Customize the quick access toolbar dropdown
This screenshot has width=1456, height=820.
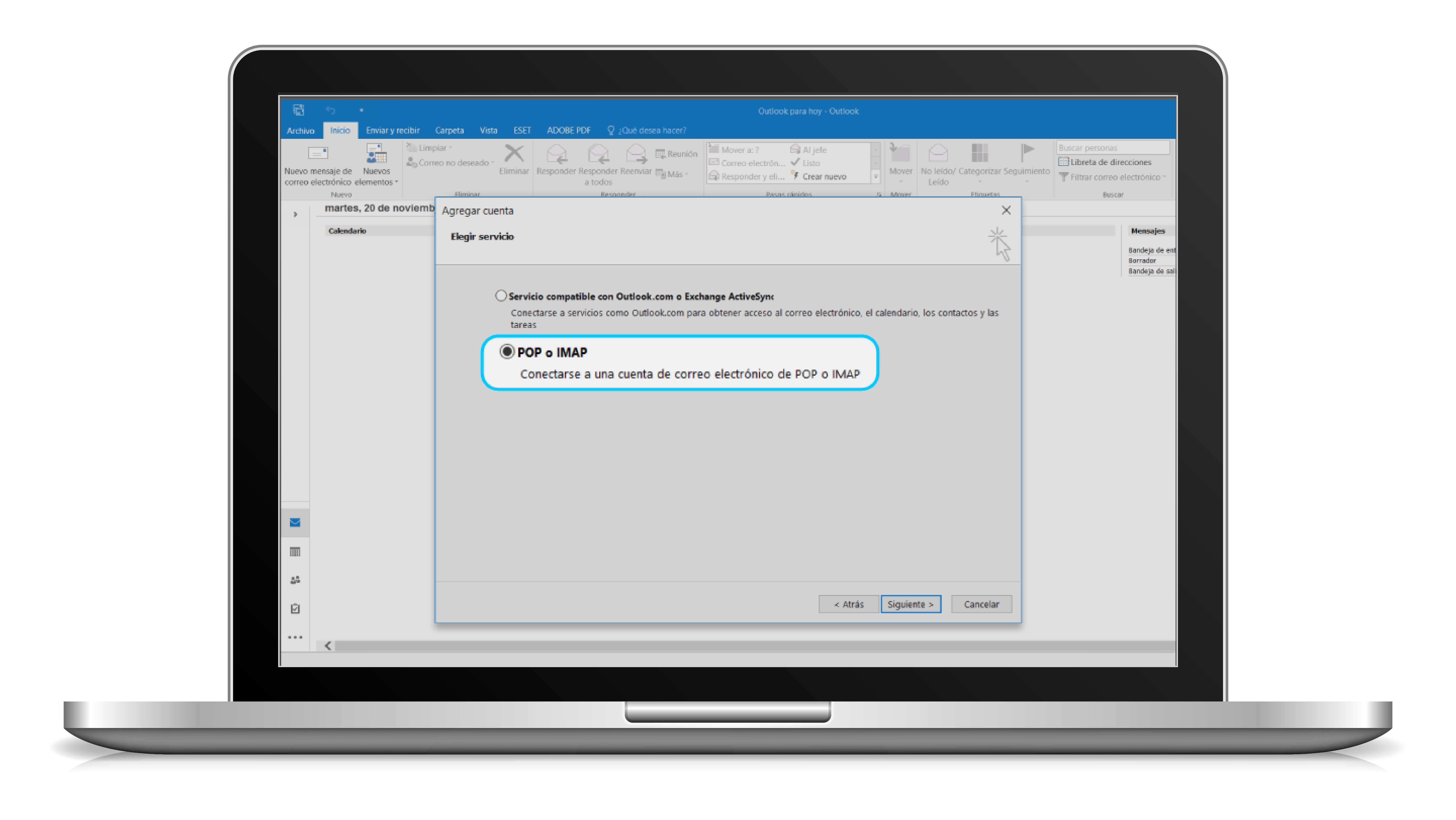pos(361,110)
